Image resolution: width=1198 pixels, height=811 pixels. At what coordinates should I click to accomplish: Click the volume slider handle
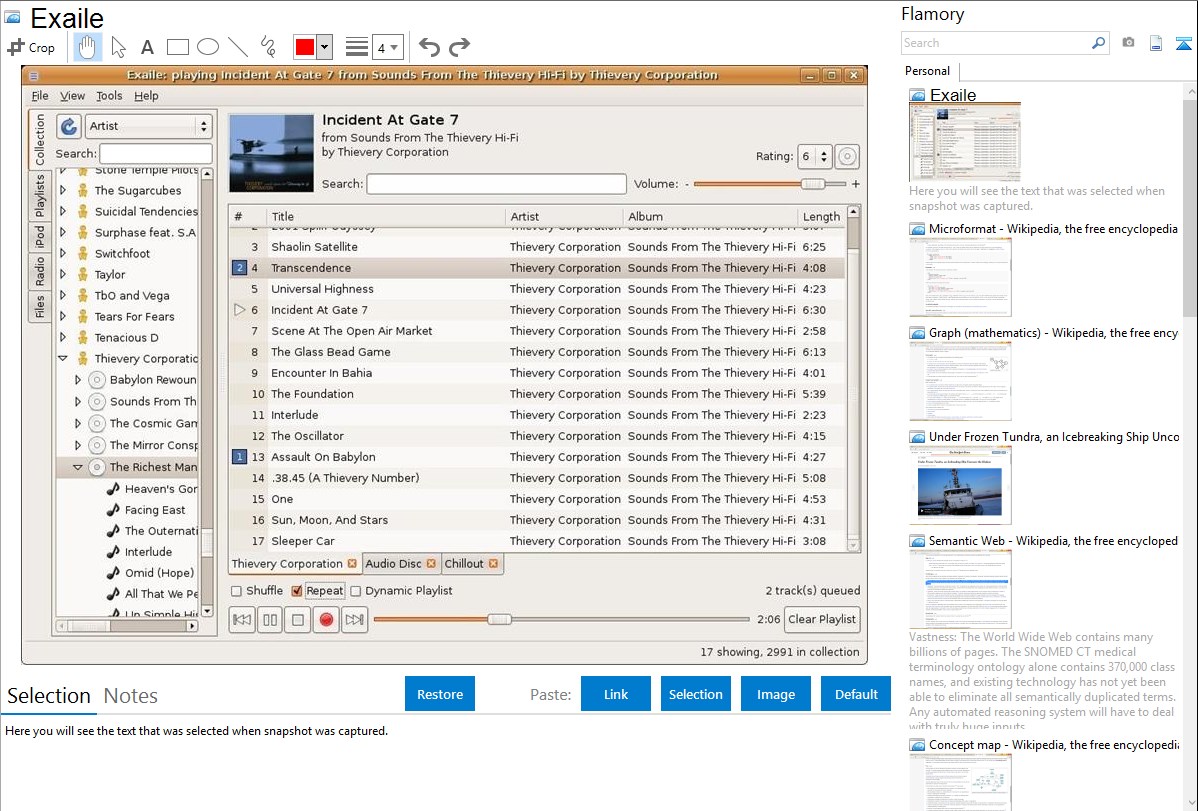(813, 184)
